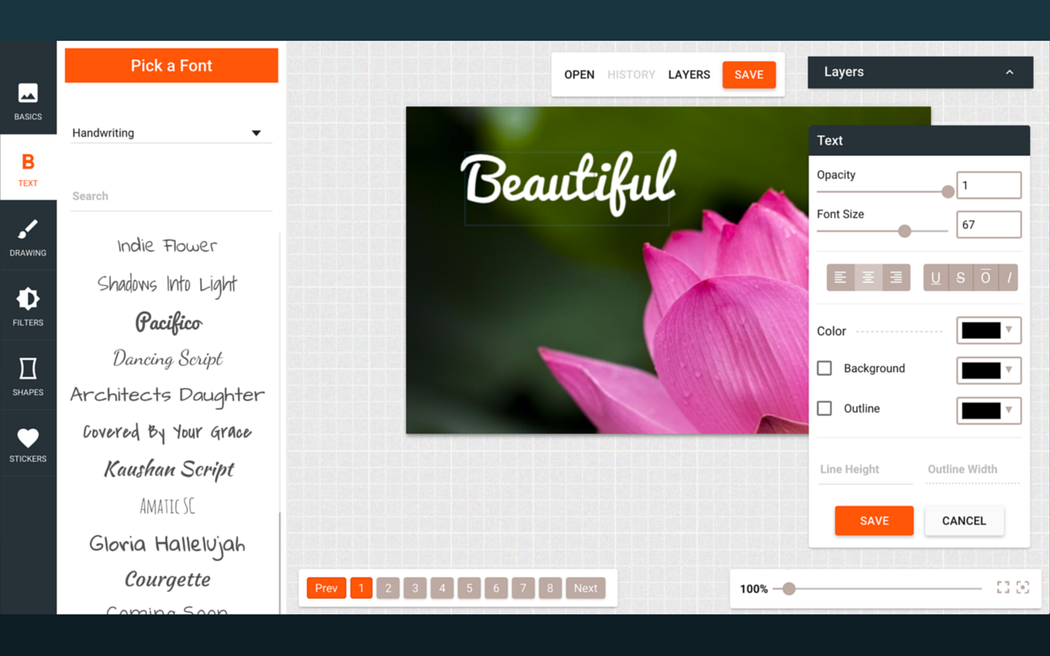
Task: Click the Font Size slider handle
Action: click(x=904, y=231)
